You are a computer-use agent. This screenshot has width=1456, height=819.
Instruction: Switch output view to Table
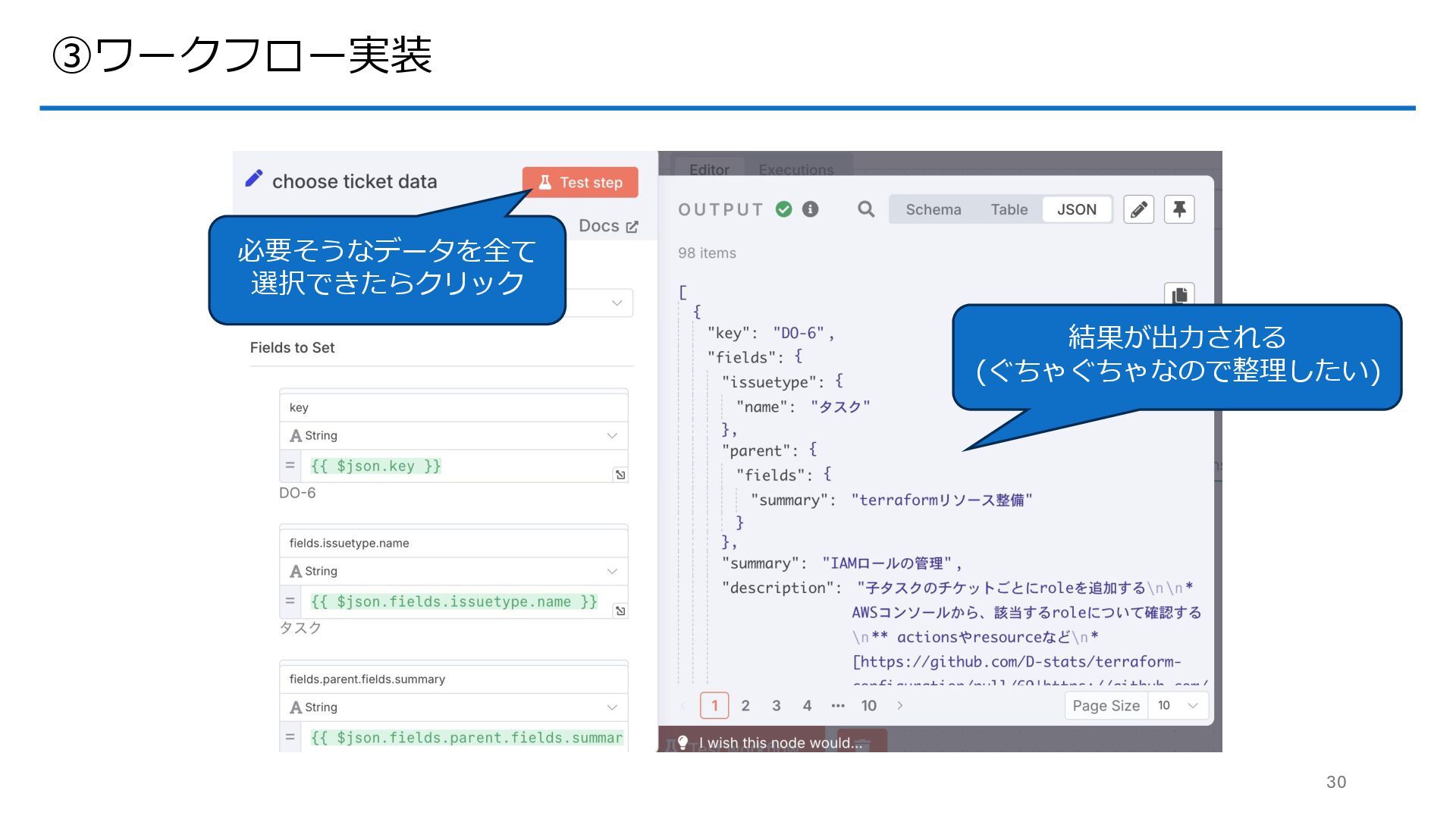point(1009,210)
